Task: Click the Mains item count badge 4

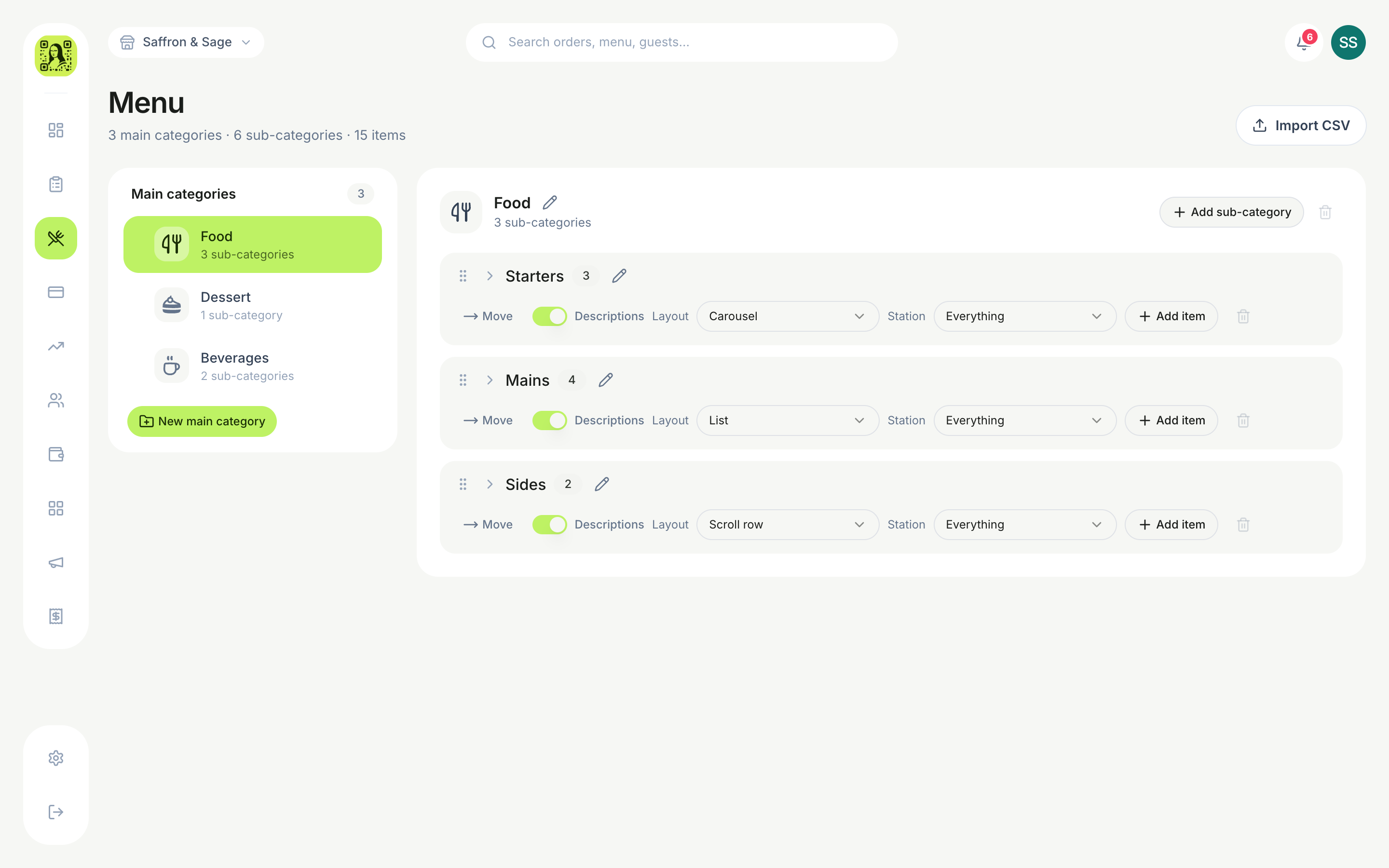Action: click(572, 380)
